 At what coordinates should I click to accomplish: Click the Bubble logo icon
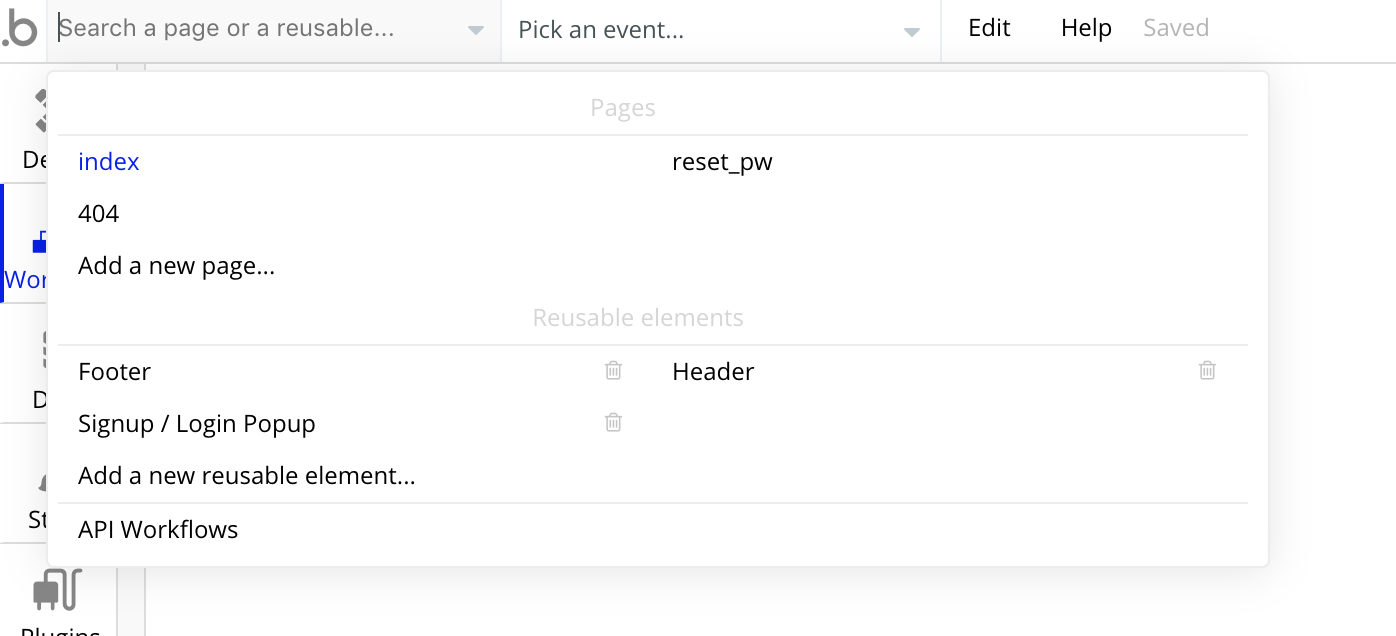[19, 30]
